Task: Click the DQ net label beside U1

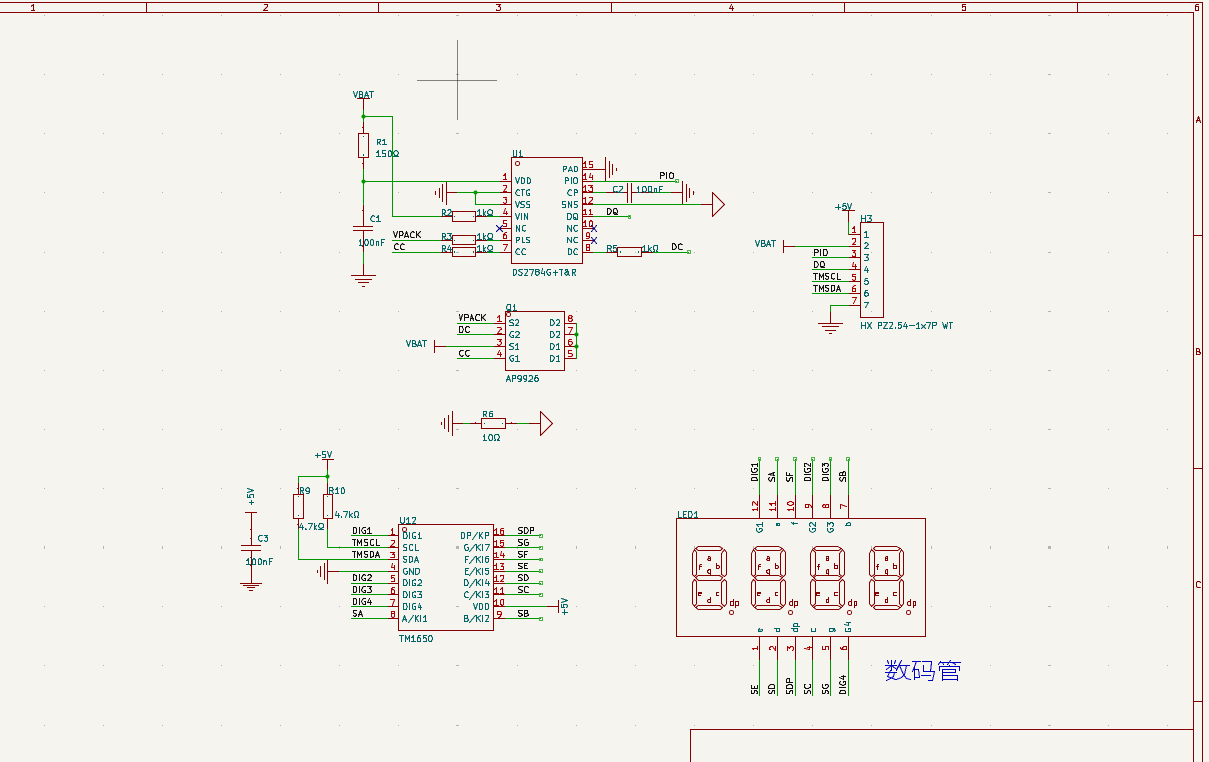Action: click(x=612, y=211)
